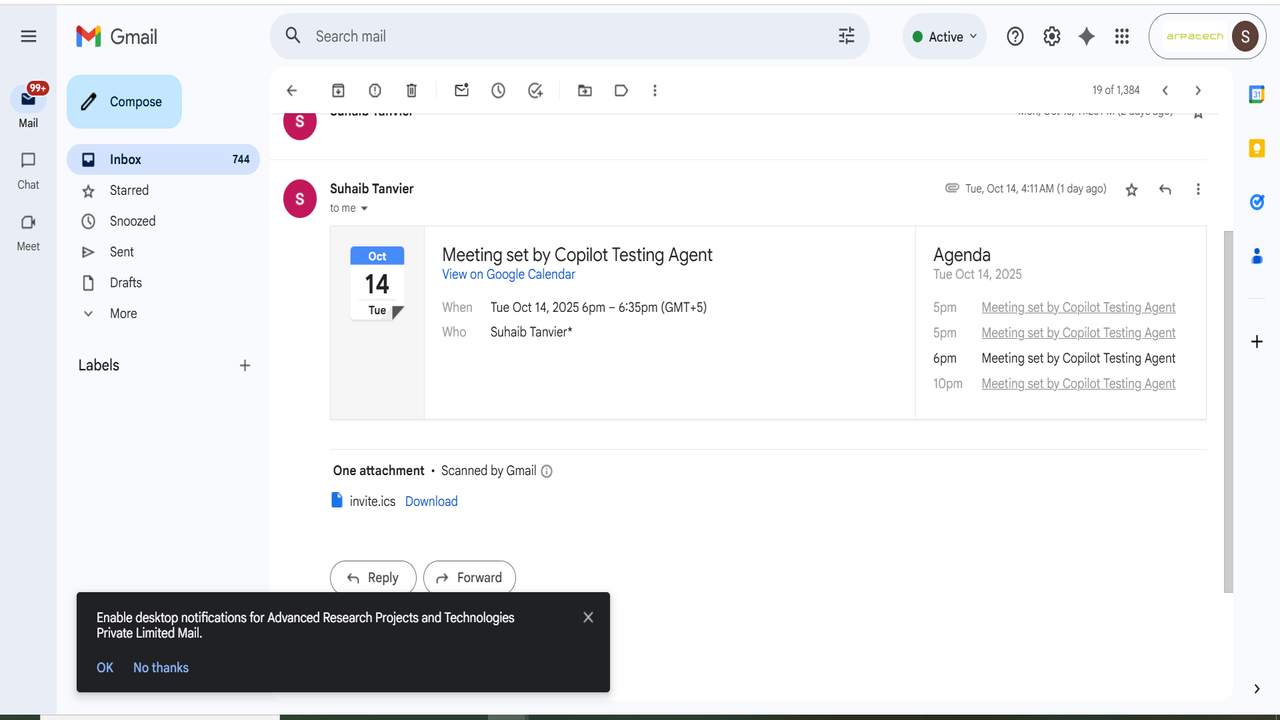Get add-ons plus icon
1280x720 pixels.
coord(1257,342)
